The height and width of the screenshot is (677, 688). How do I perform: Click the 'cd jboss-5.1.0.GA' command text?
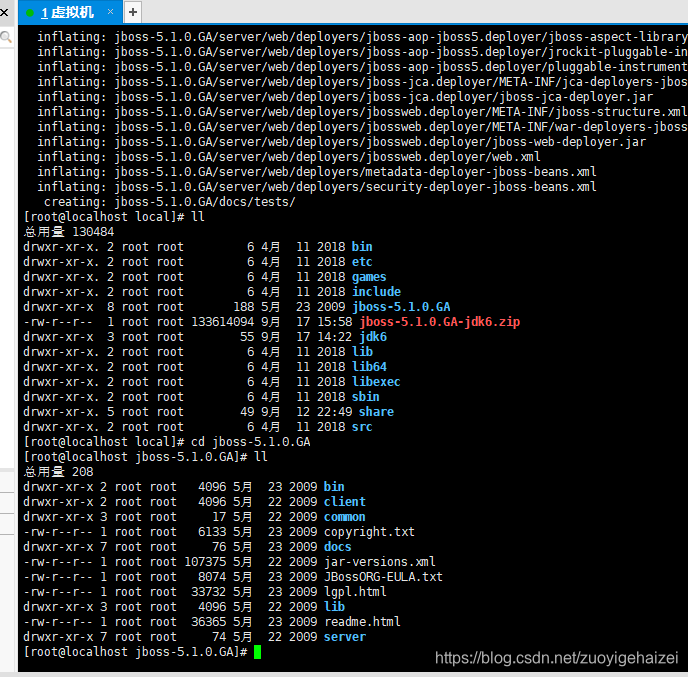point(251,442)
